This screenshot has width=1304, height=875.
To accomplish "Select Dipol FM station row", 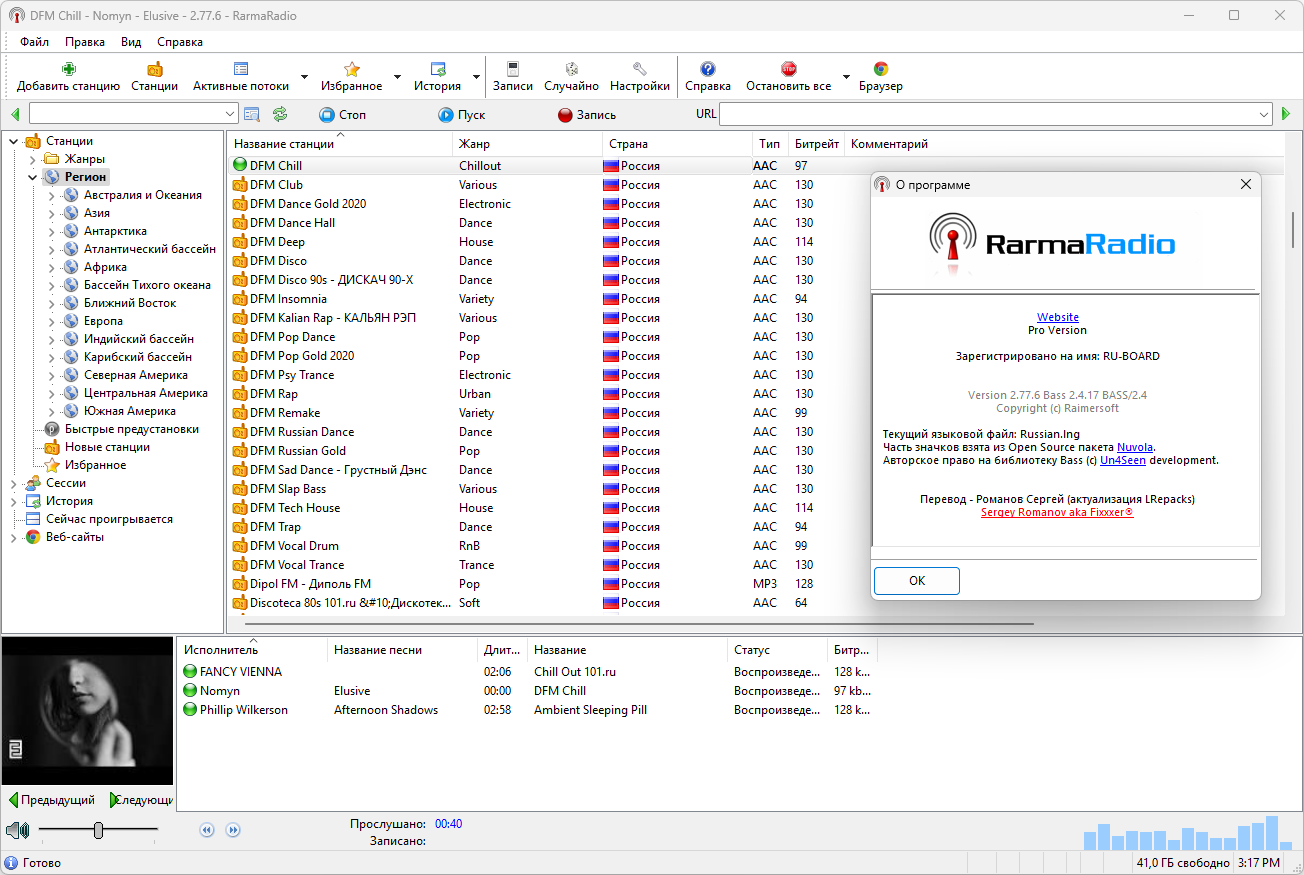I will point(755,584).
